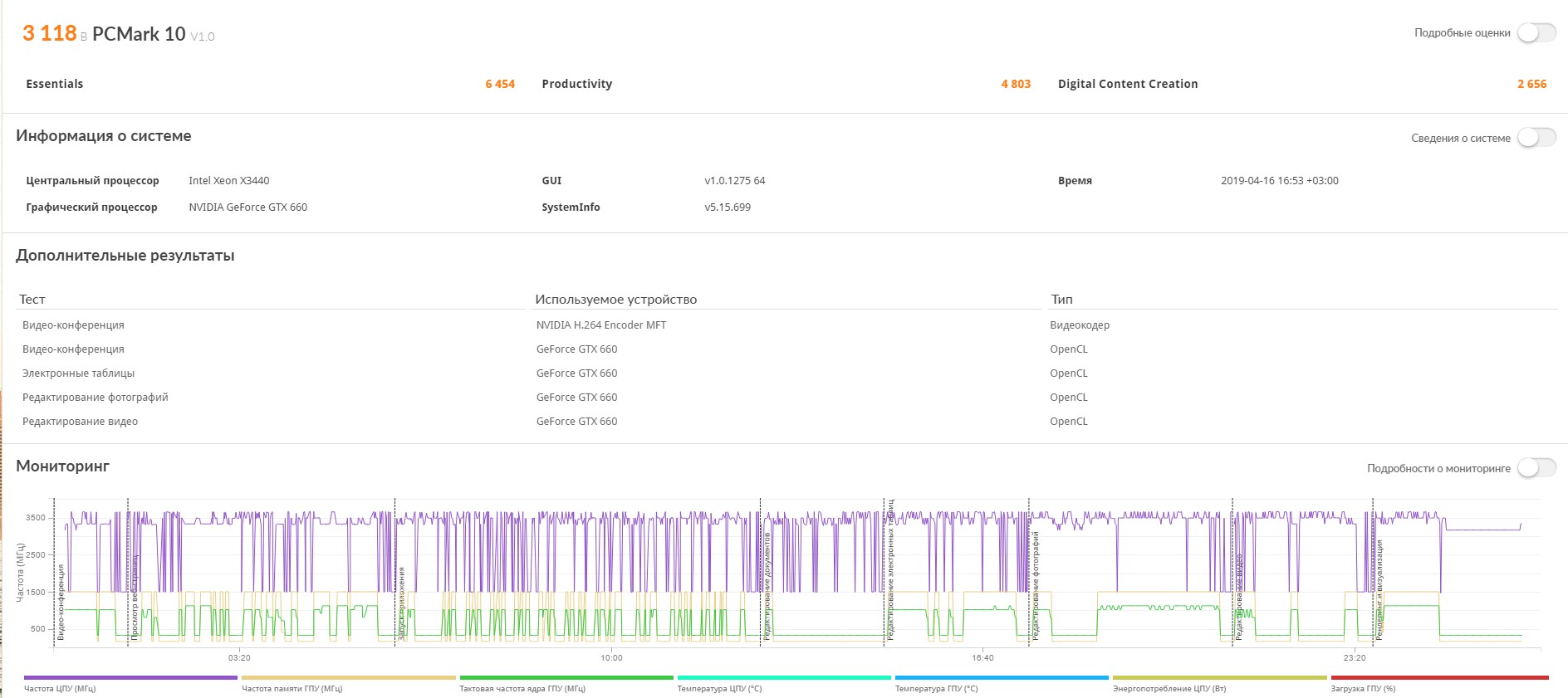The image size is (1568, 698).
Task: Select the blue "Температура ГПУ (°C)" legend bar
Action: tap(1001, 678)
